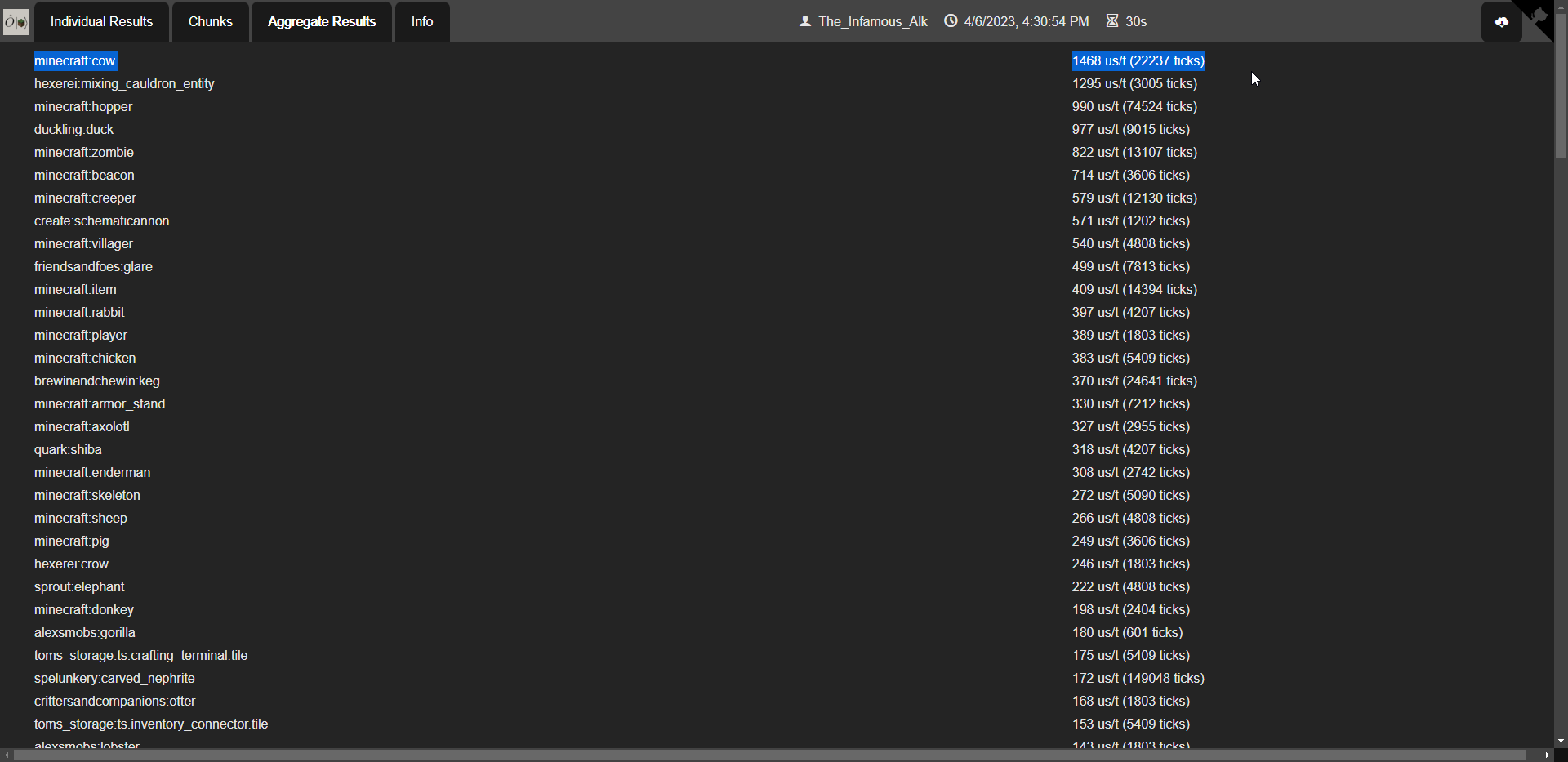Select the hexerei:crow row
The width and height of the screenshot is (1568, 762).
(x=71, y=564)
